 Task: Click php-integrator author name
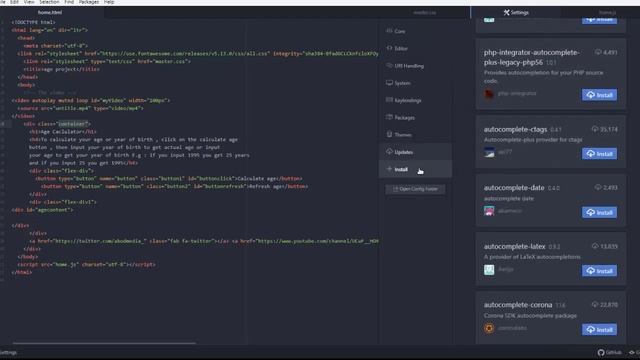(x=517, y=93)
